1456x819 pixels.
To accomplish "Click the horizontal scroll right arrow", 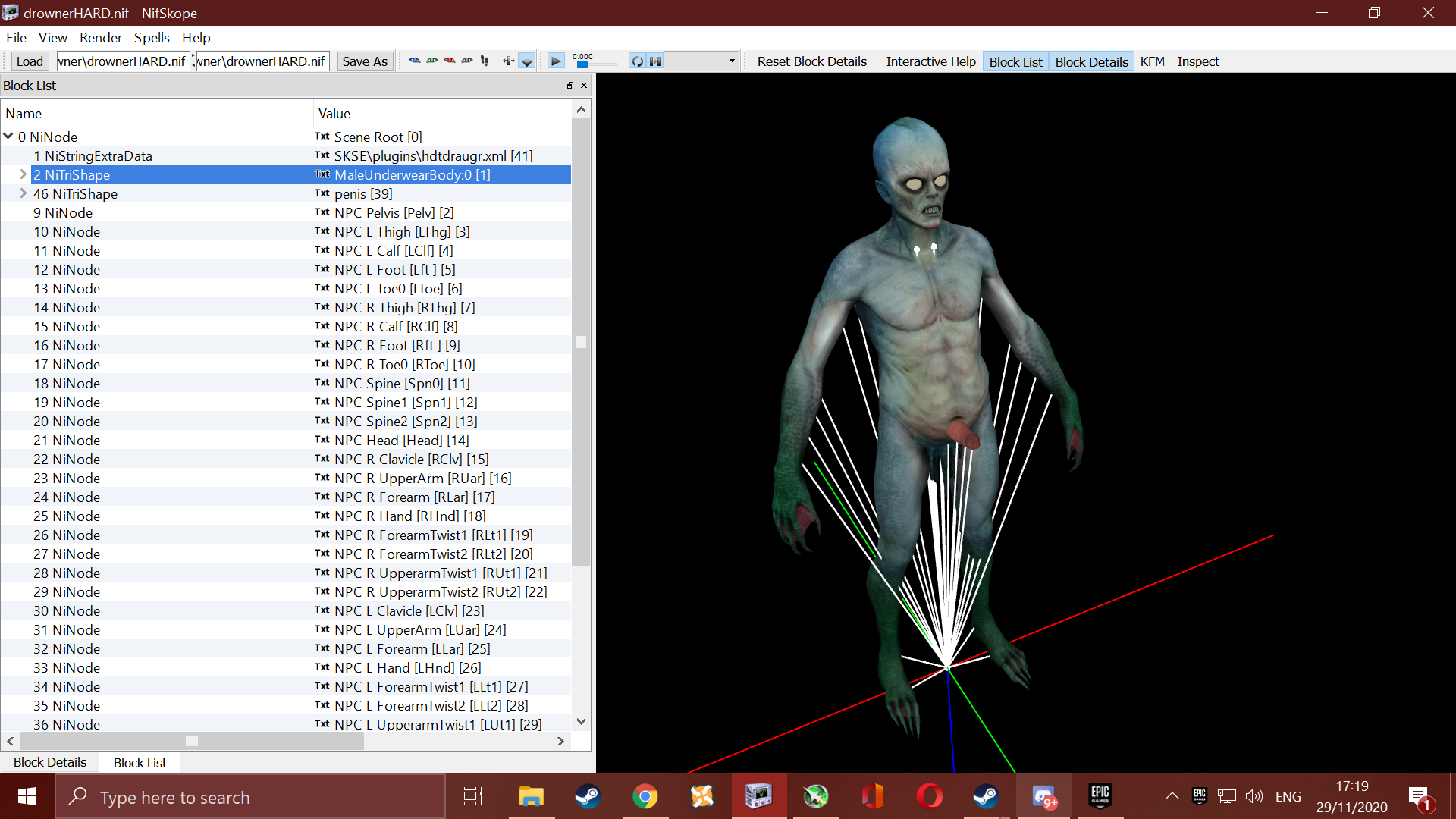I will coord(560,741).
